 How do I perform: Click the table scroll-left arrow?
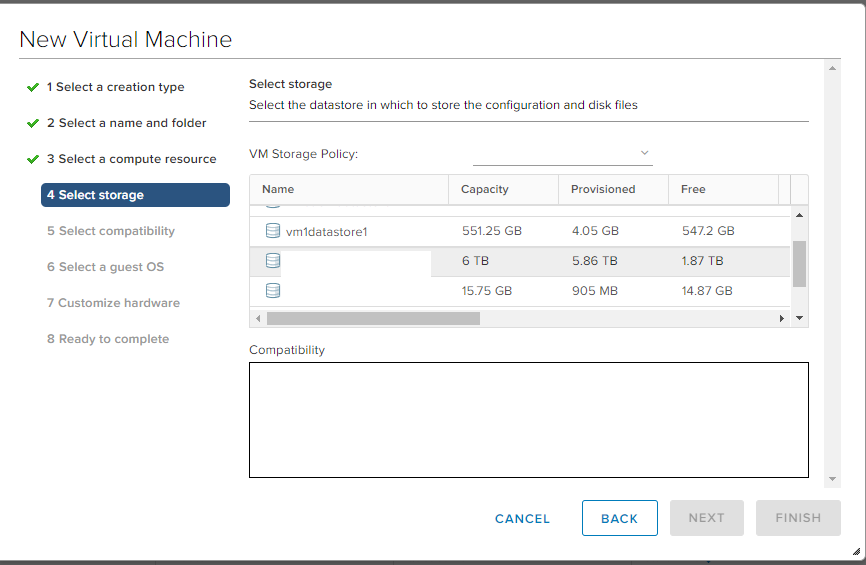[x=258, y=318]
